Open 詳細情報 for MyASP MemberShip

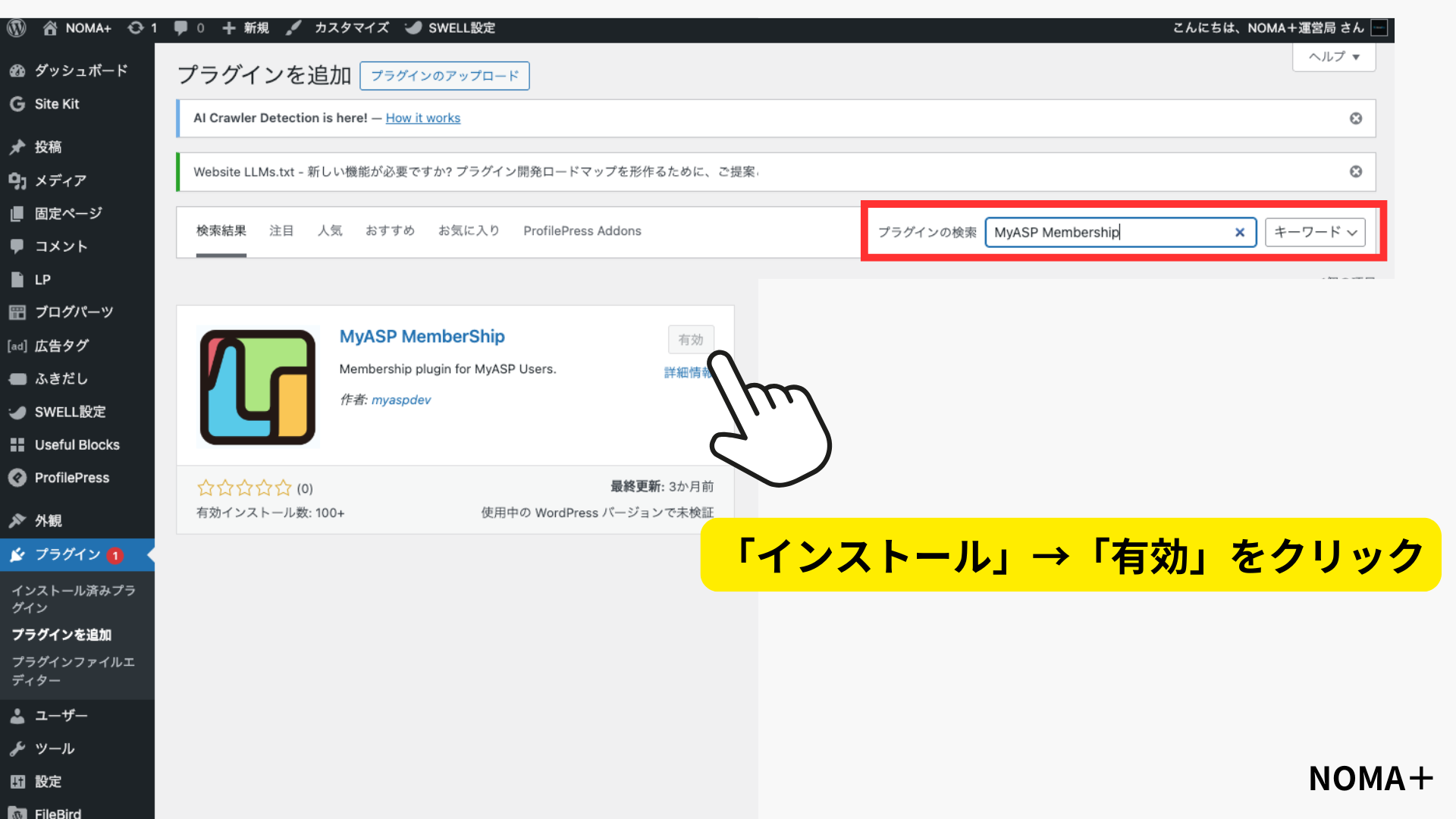click(x=688, y=372)
